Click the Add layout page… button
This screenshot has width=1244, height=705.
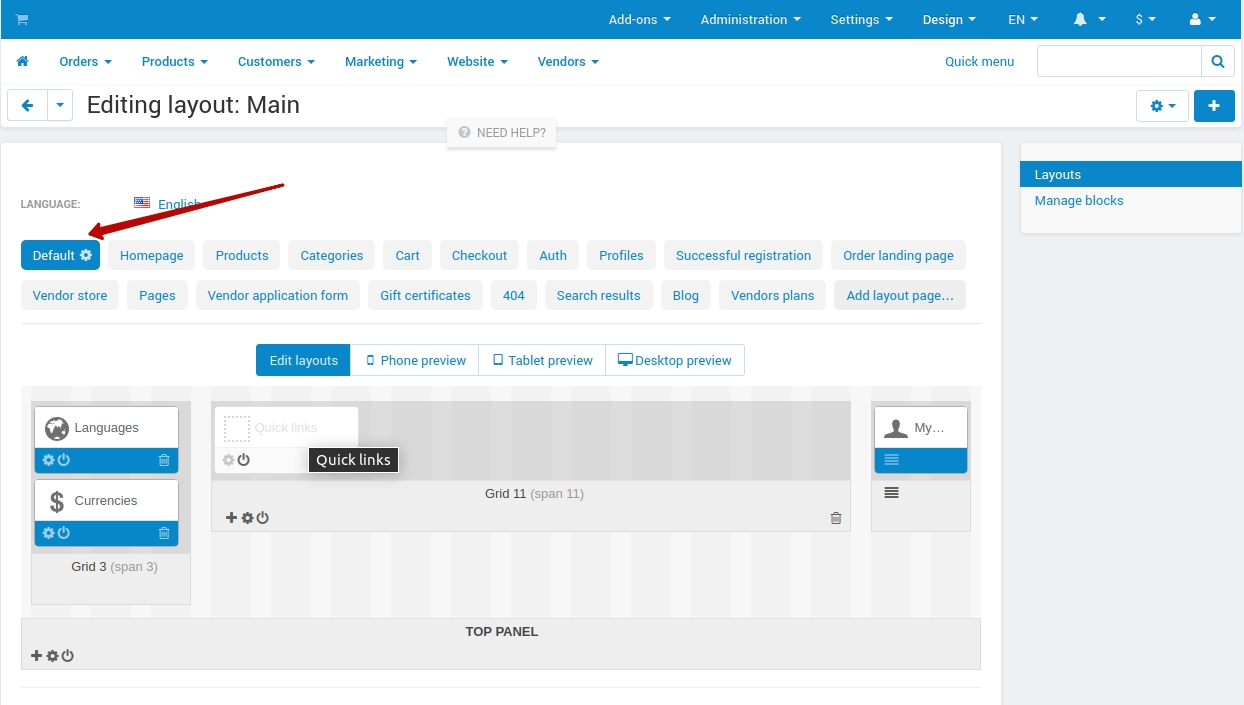tap(900, 295)
